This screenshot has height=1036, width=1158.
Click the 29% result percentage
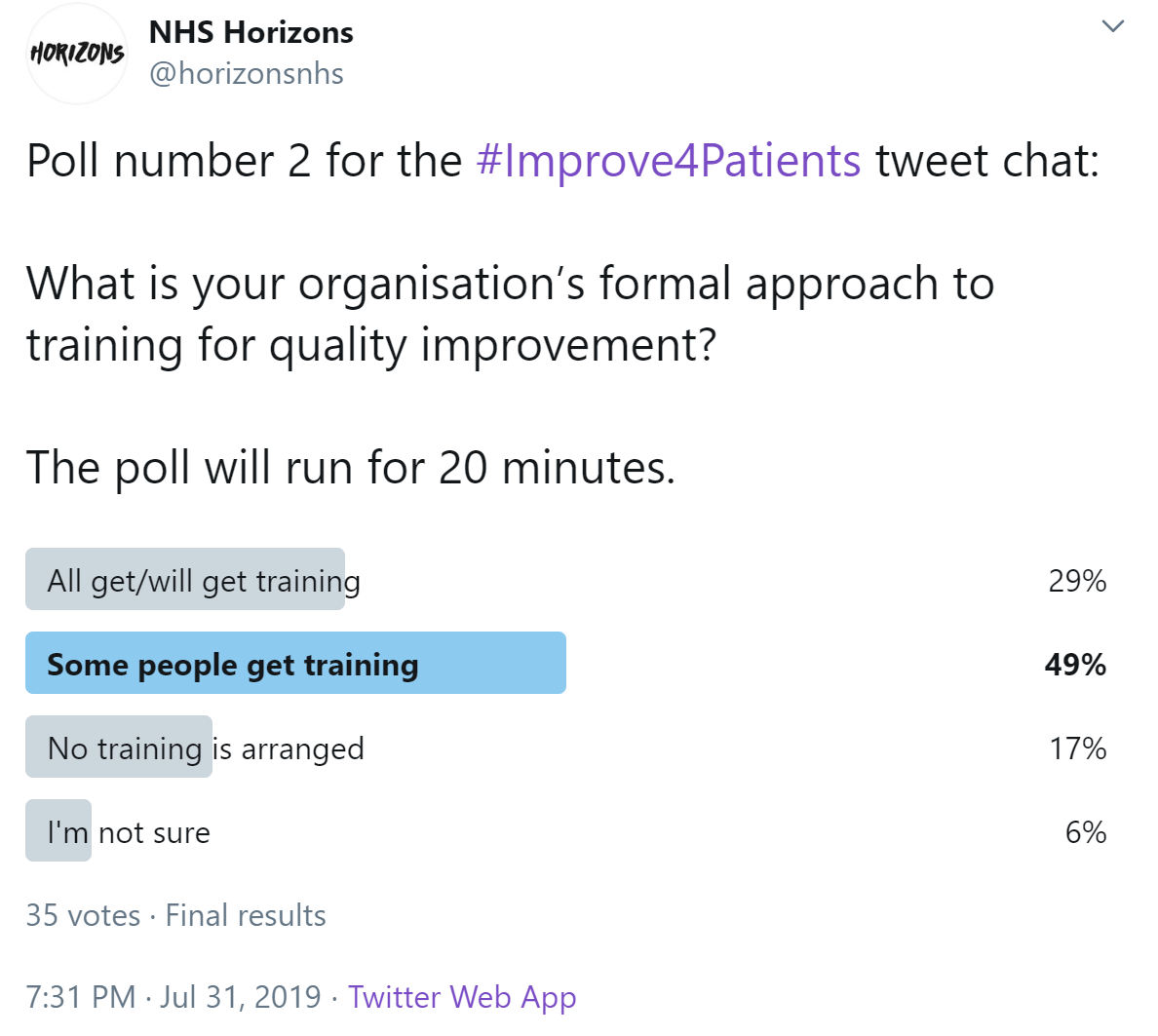click(1077, 581)
